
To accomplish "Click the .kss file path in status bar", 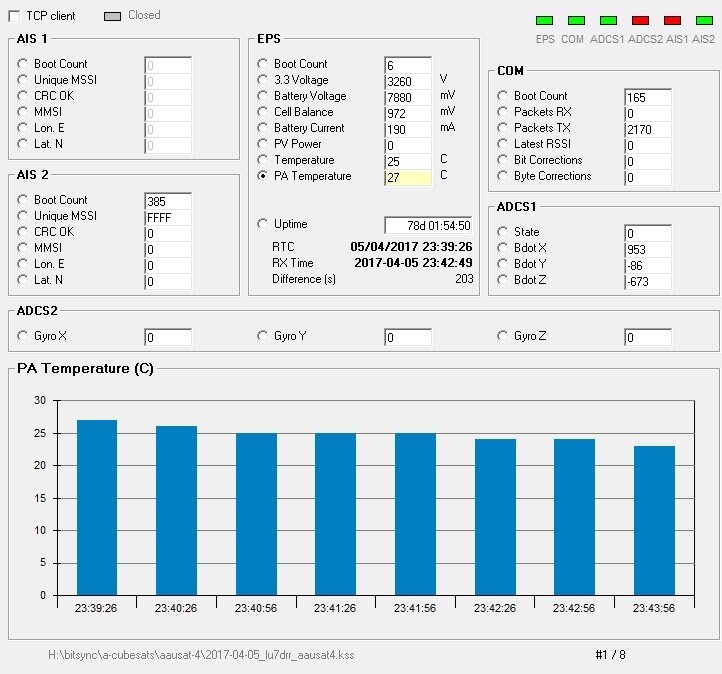I will (x=201, y=655).
